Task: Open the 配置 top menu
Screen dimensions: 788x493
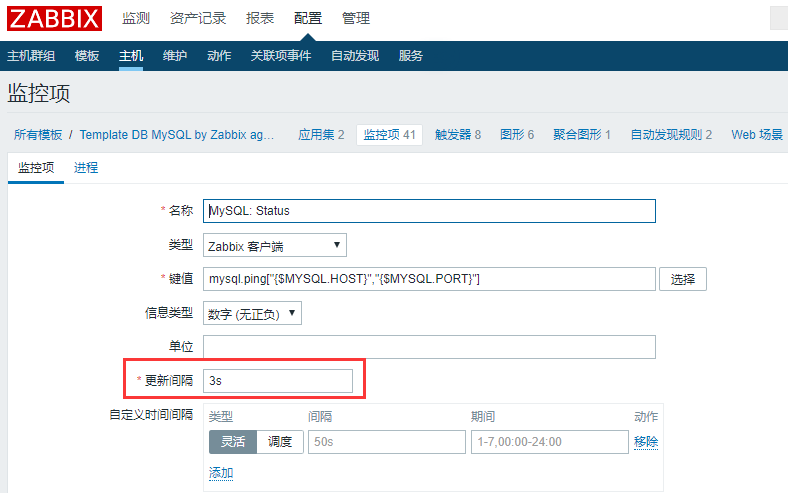Action: 308,19
